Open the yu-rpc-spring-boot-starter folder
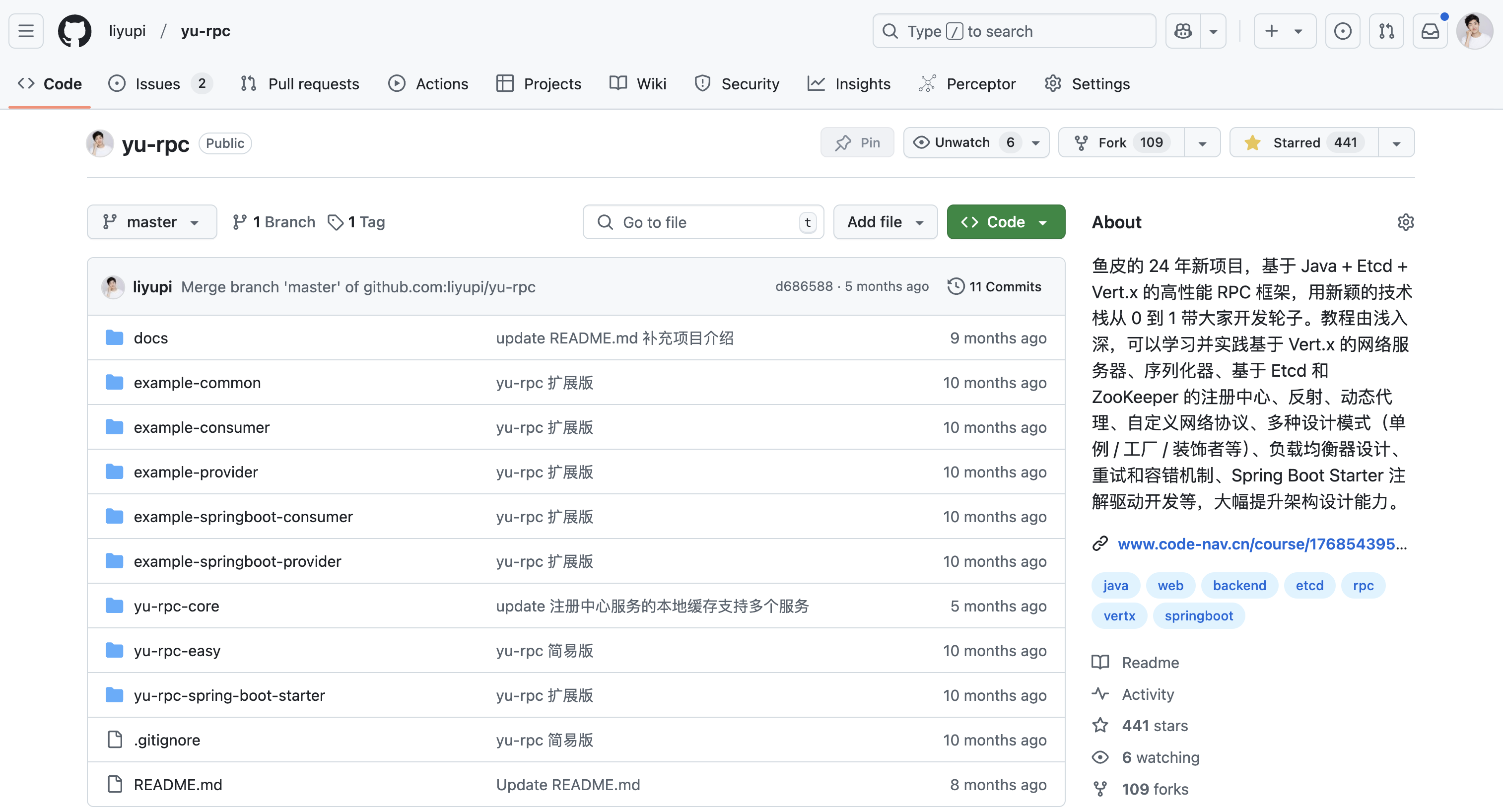The image size is (1503, 812). tap(229, 695)
